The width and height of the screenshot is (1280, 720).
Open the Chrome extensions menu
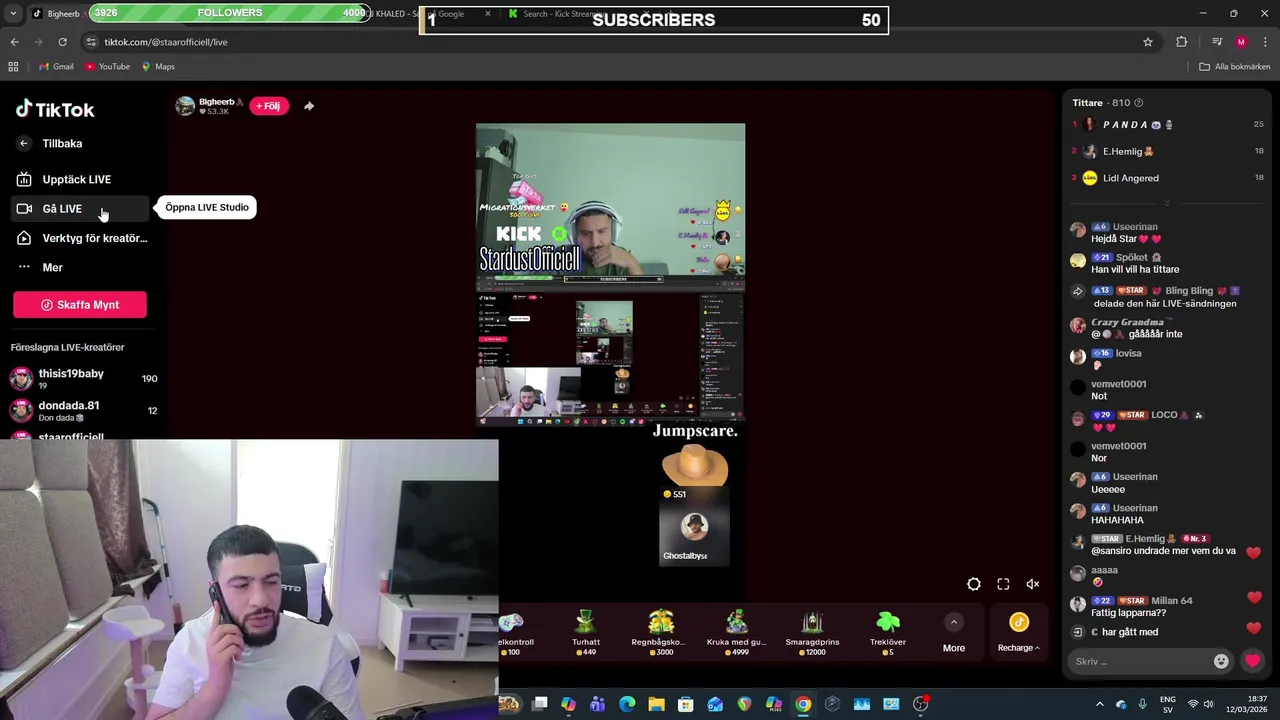click(x=1182, y=42)
